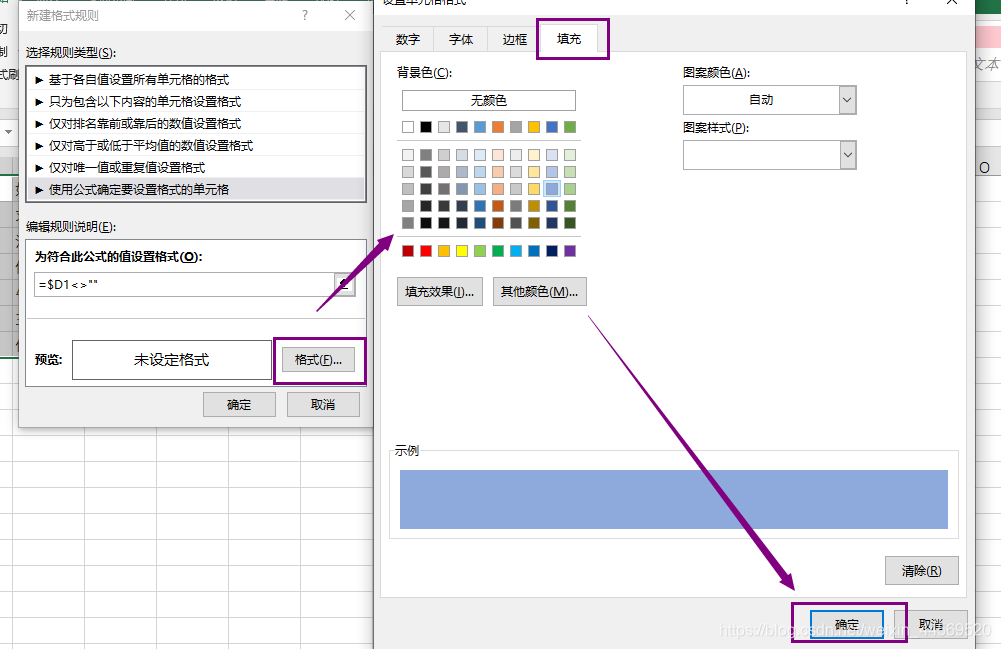1001x649 pixels.
Task: Choose purple in the standard colors row
Action: [570, 251]
